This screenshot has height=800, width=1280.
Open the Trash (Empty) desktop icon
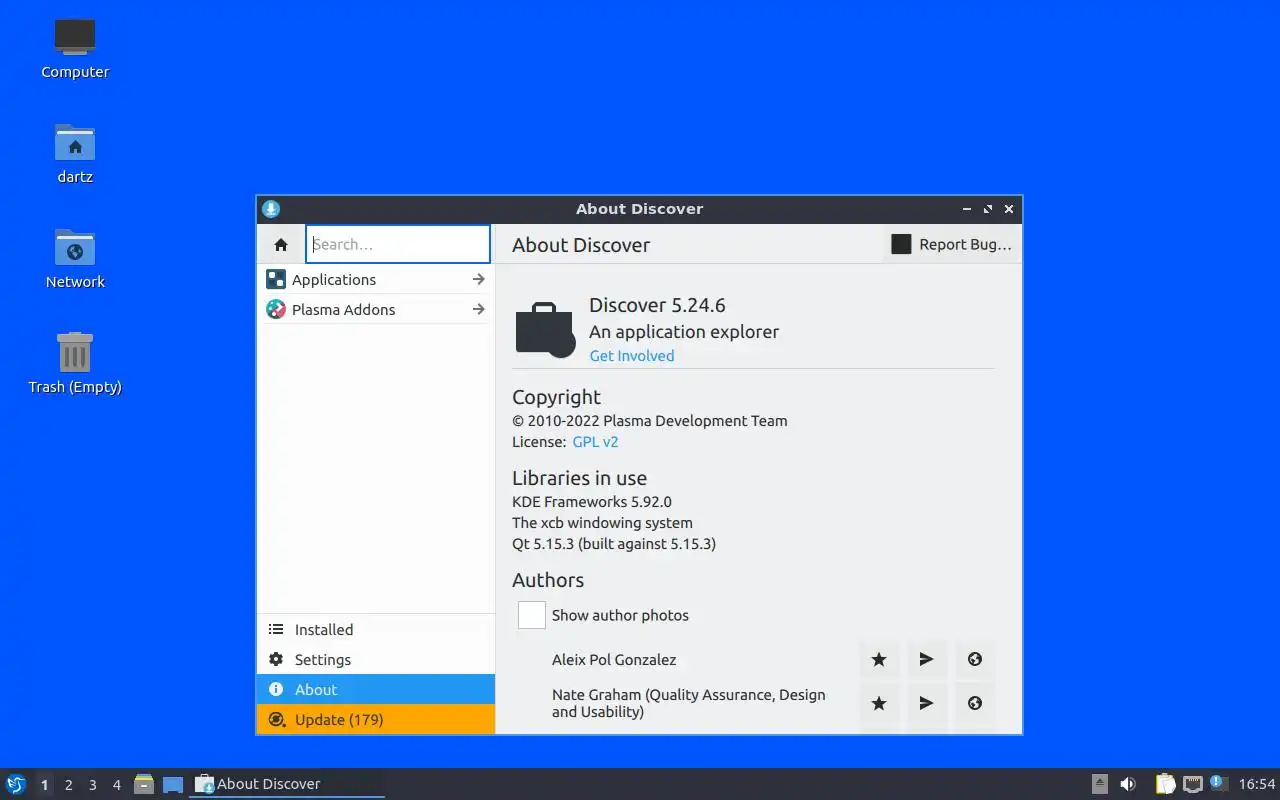(75, 352)
